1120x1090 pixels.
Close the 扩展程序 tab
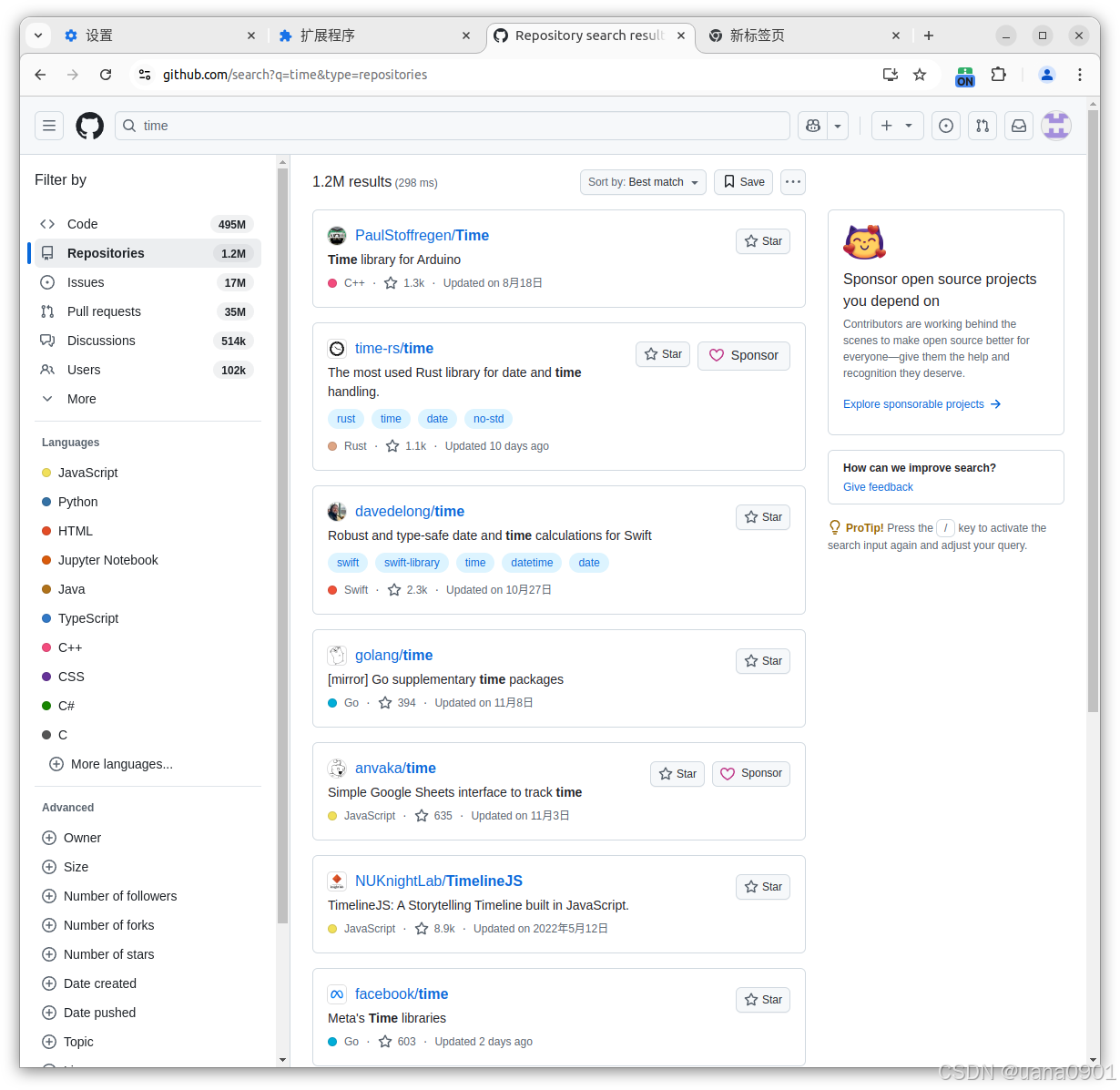tap(466, 36)
